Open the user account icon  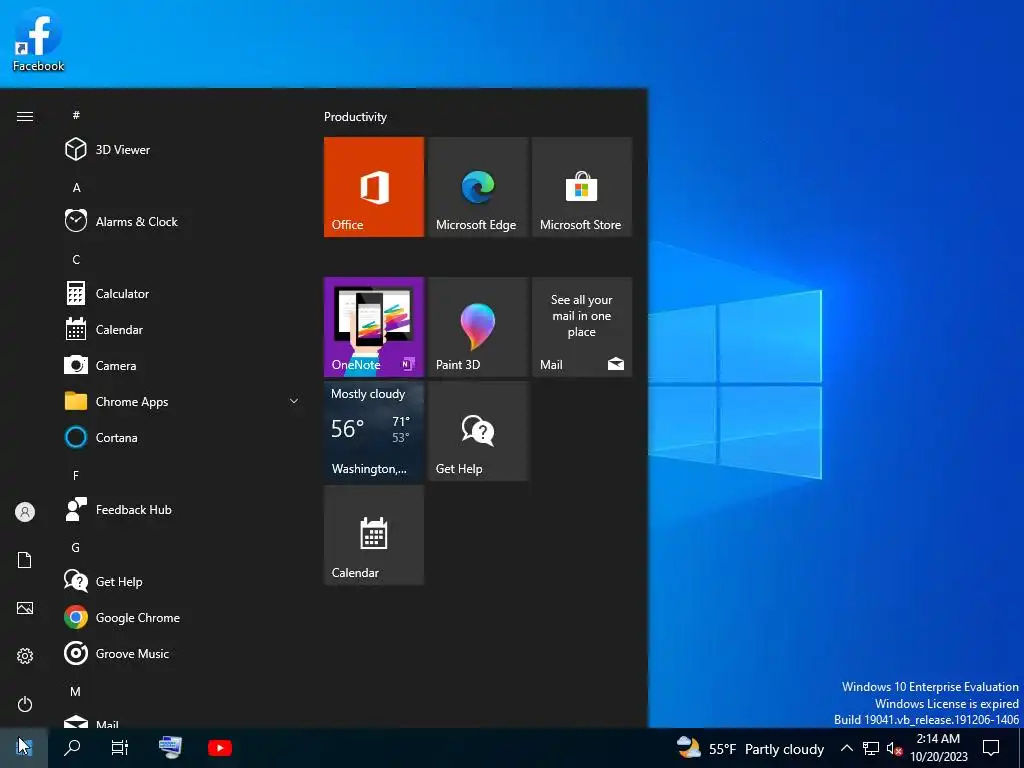tap(25, 512)
